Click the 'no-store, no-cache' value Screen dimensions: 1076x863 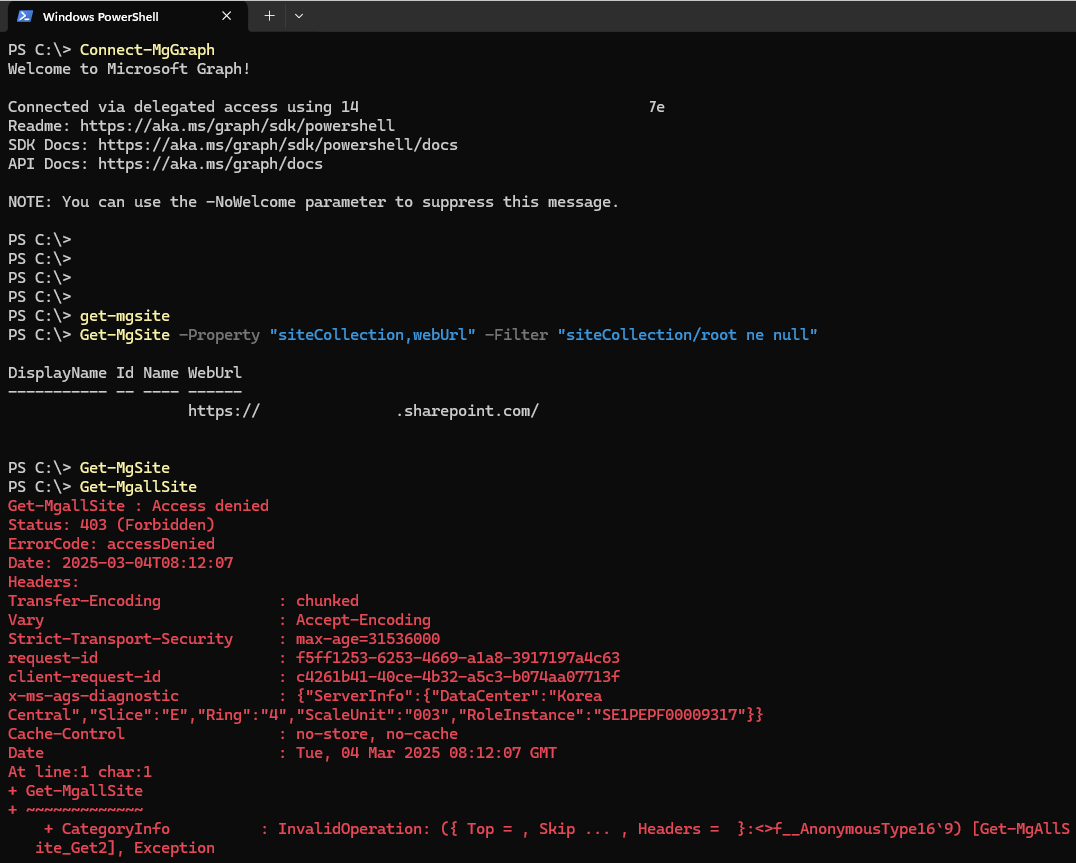tap(377, 734)
